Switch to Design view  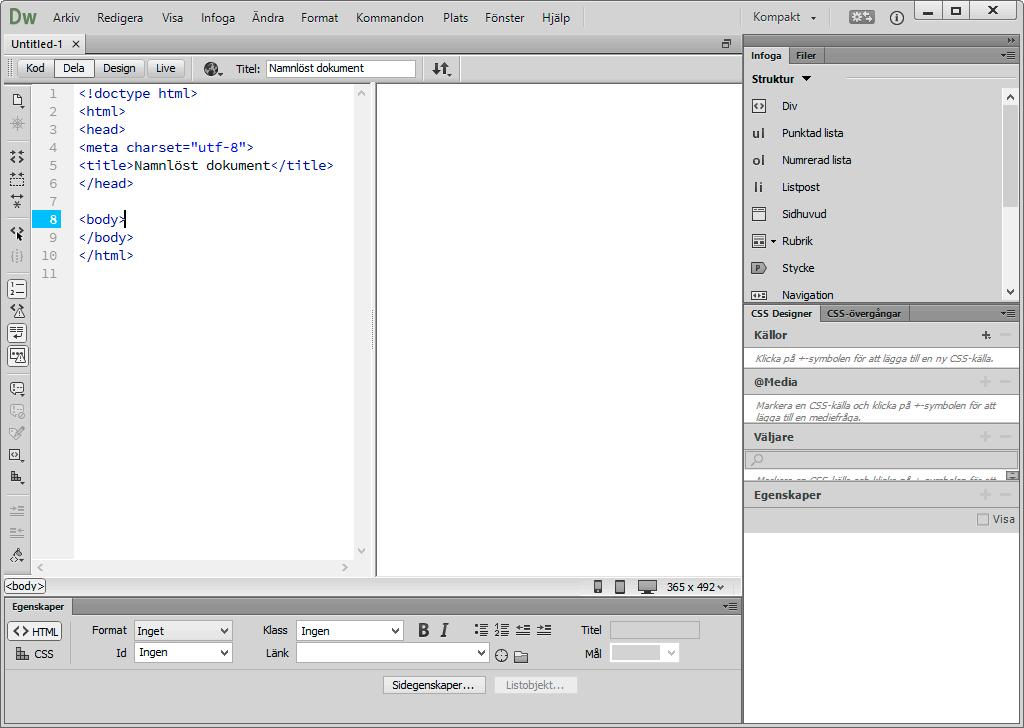(x=119, y=69)
